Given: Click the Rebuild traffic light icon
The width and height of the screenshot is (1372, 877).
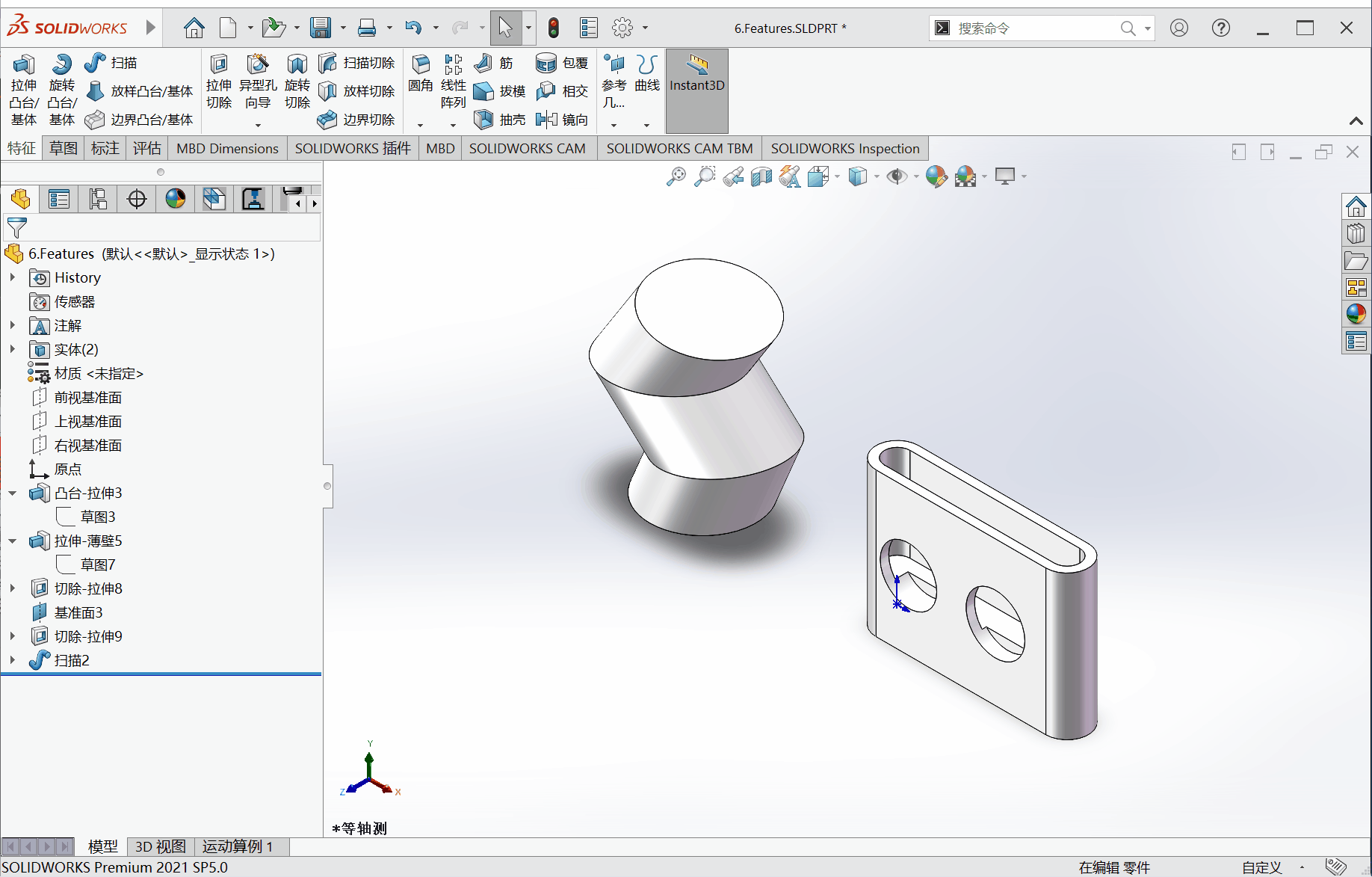Looking at the screenshot, I should point(554,28).
